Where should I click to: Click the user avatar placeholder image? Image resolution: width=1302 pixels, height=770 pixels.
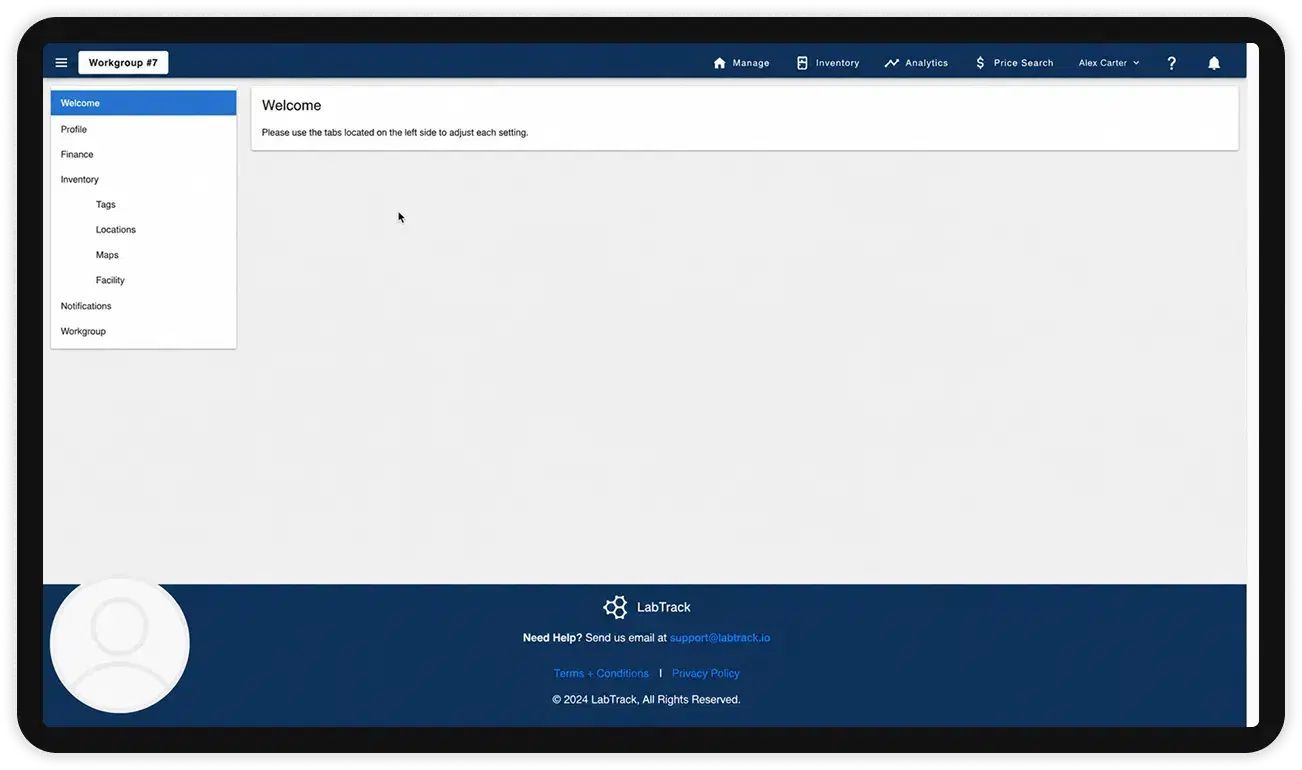120,645
